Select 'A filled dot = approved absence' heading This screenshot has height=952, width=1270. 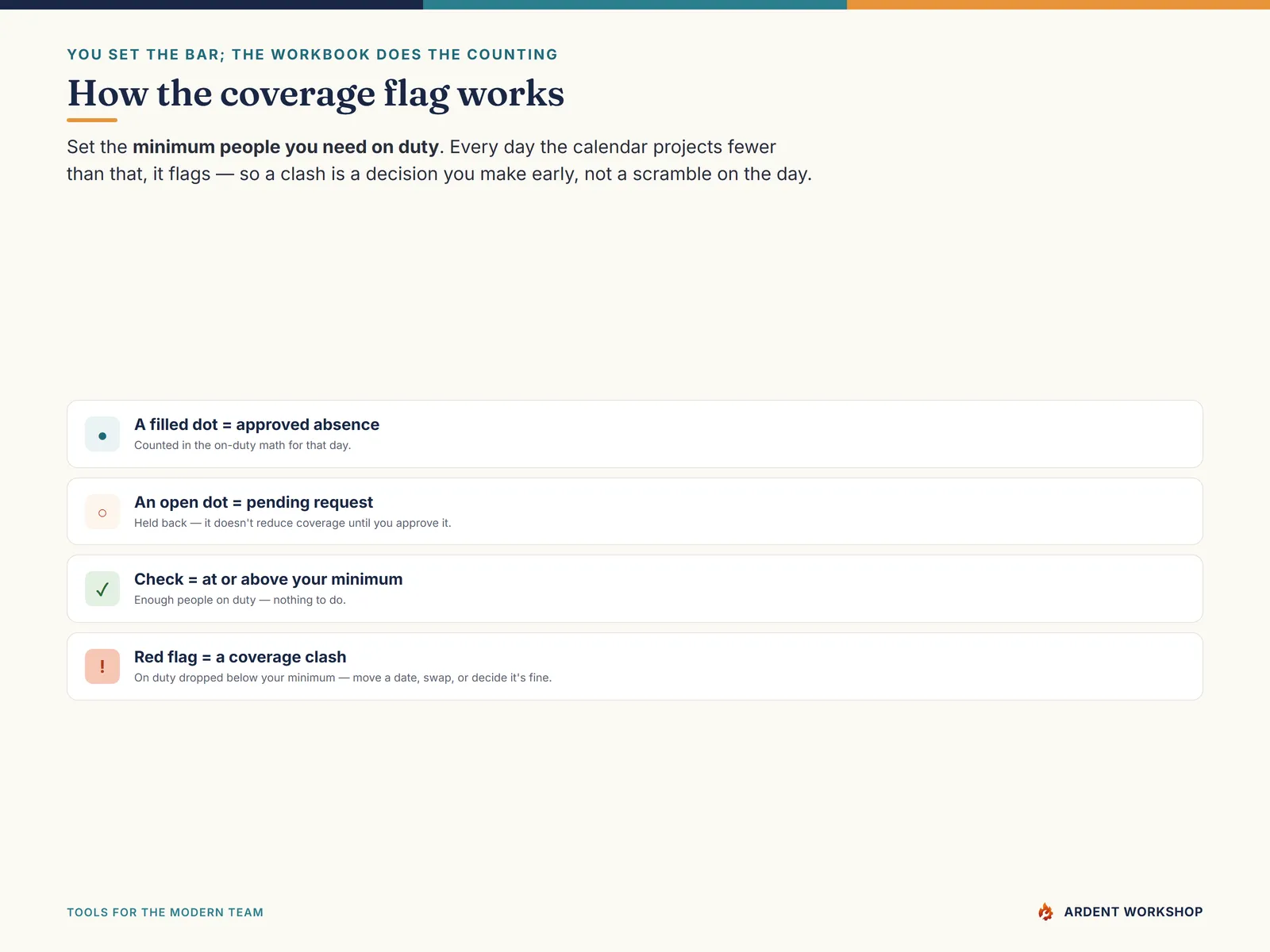tap(256, 424)
